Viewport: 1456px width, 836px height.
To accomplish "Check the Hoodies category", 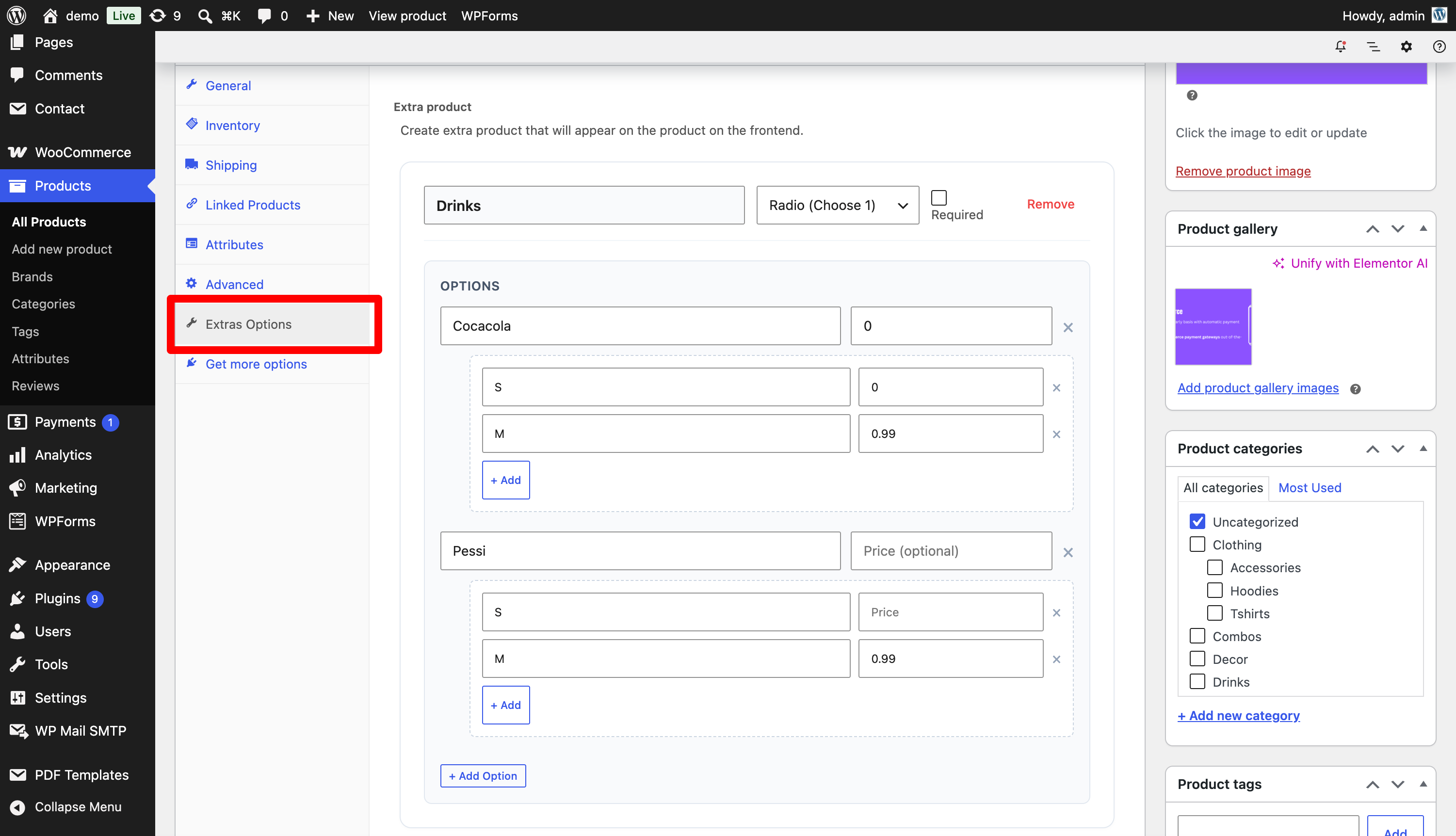I will tap(1215, 590).
